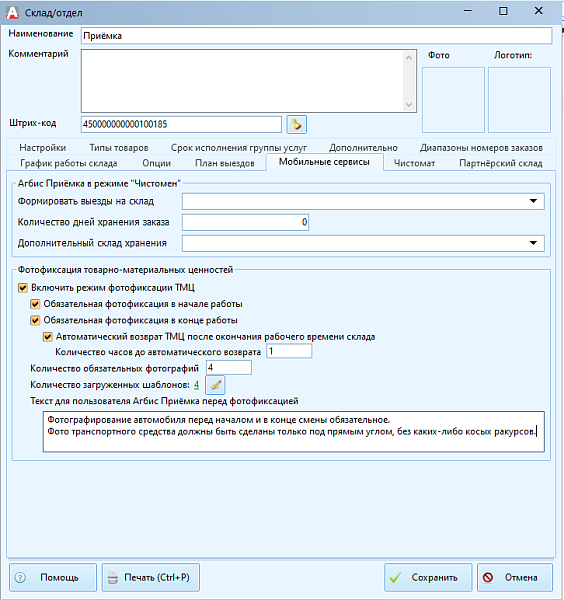Click the barcode generate icon next to Штрих-код
564x600 pixels.
tap(297, 124)
